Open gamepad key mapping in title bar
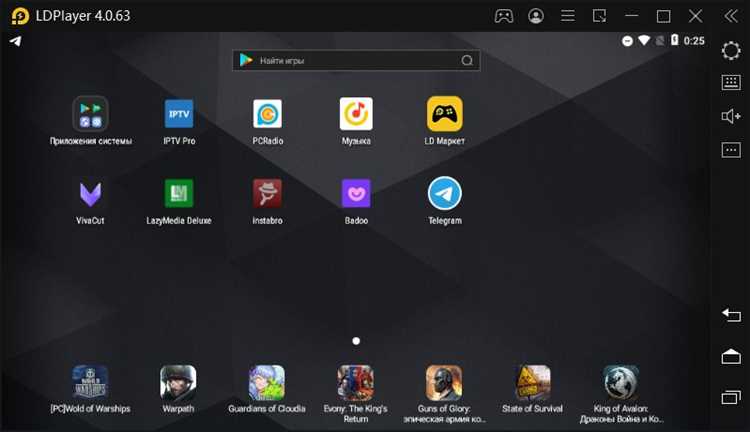This screenshot has height=432, width=750. tap(504, 16)
